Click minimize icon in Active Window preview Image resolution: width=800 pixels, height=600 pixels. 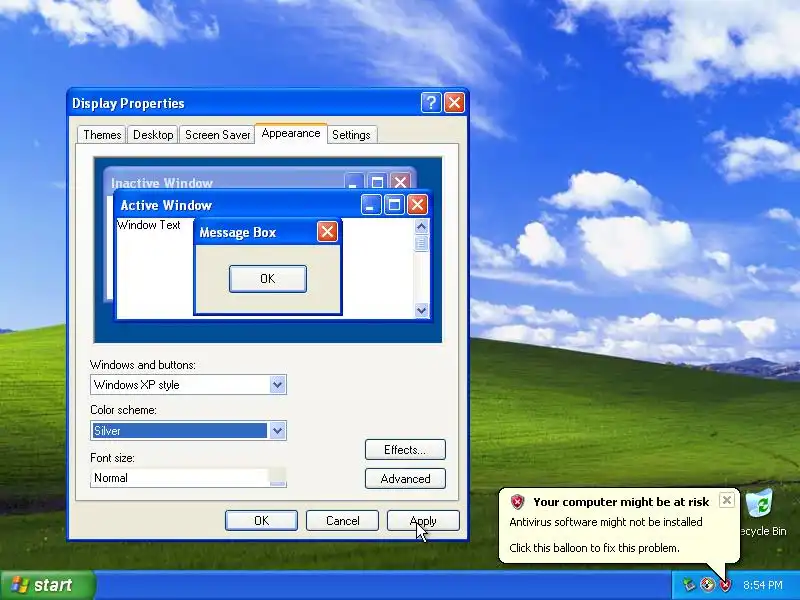coord(371,205)
